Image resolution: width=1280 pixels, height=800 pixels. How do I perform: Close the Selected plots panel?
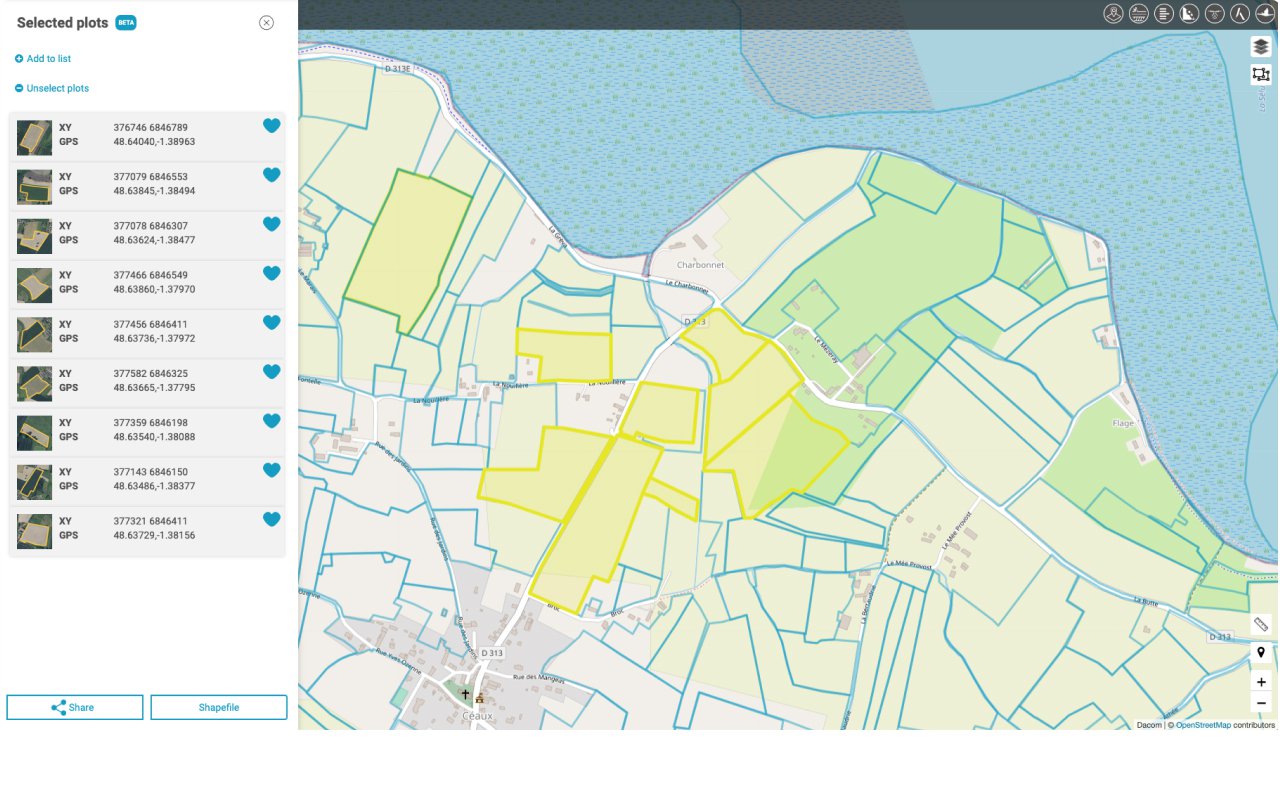coord(266,23)
